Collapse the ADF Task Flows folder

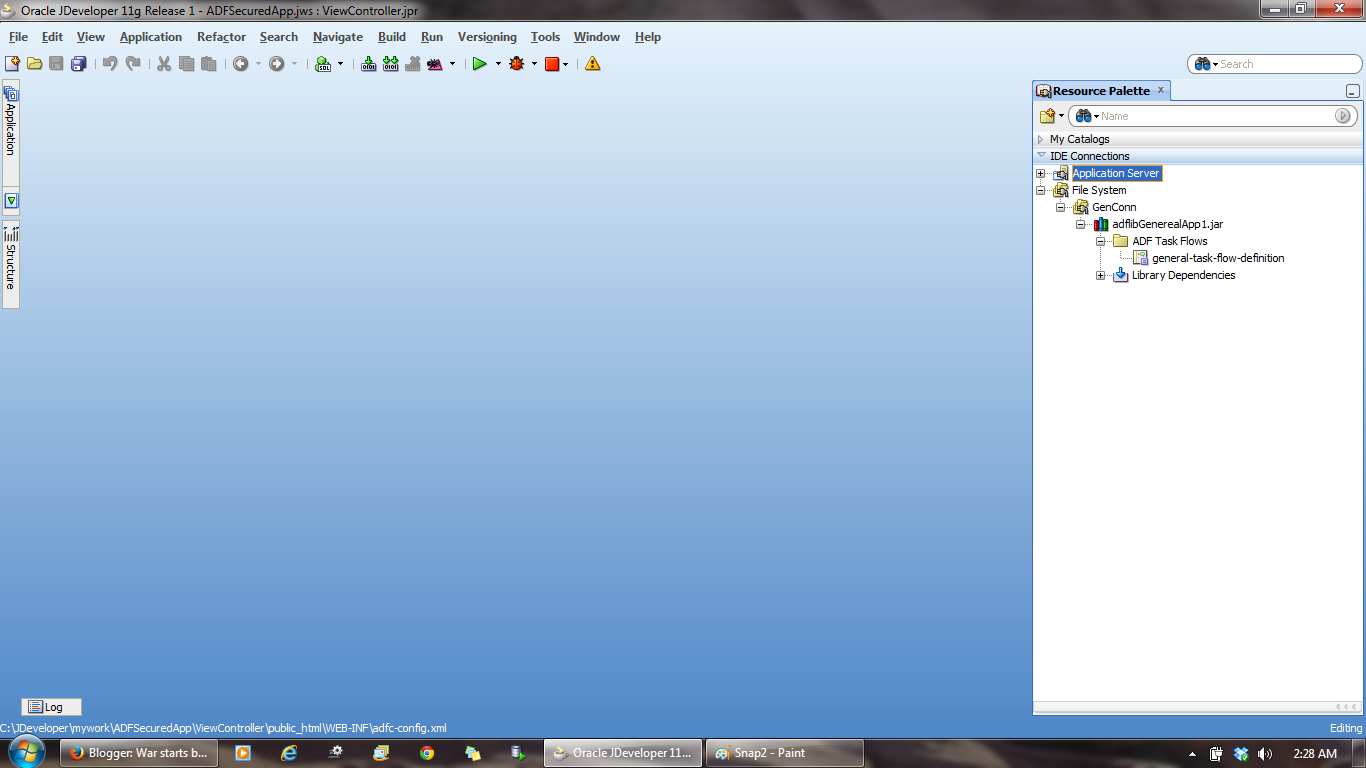[1101, 241]
